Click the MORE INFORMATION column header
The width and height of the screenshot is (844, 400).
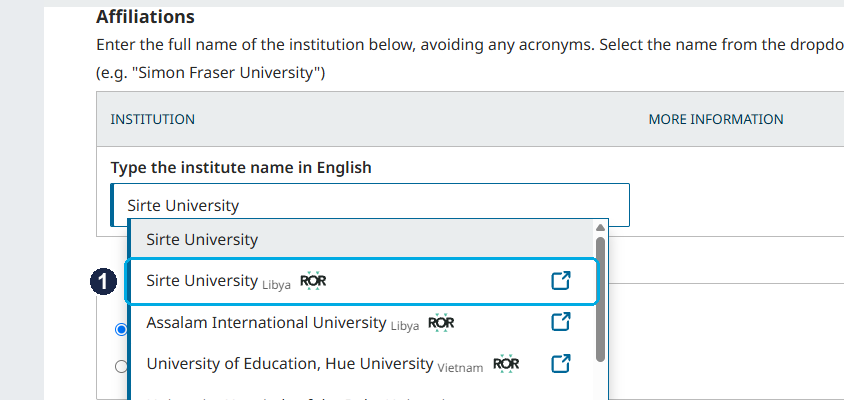pos(716,119)
